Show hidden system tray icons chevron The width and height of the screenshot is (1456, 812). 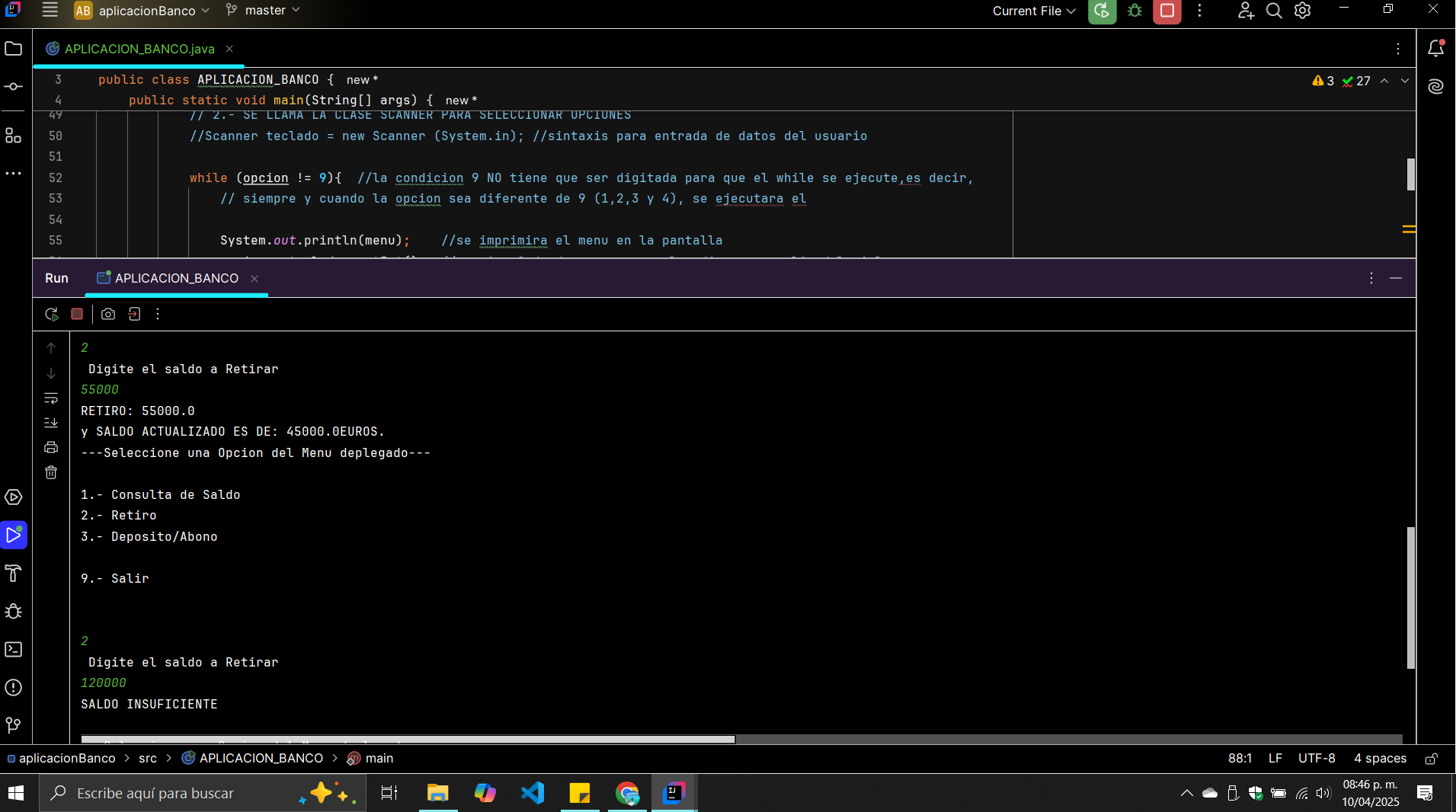pyautogui.click(x=1186, y=793)
